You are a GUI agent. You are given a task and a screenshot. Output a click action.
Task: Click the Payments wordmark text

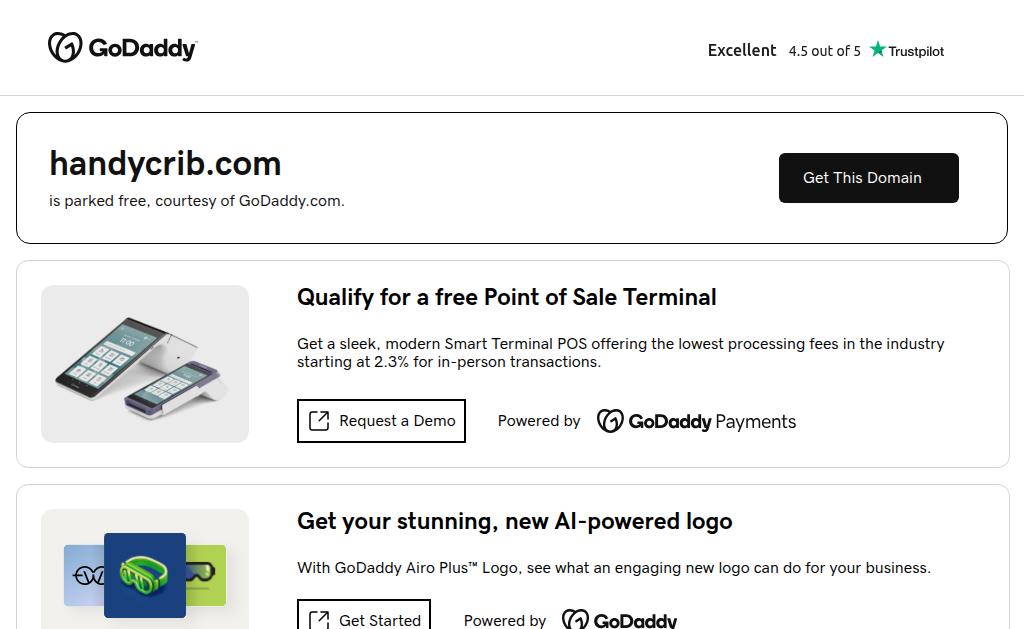[x=755, y=422]
